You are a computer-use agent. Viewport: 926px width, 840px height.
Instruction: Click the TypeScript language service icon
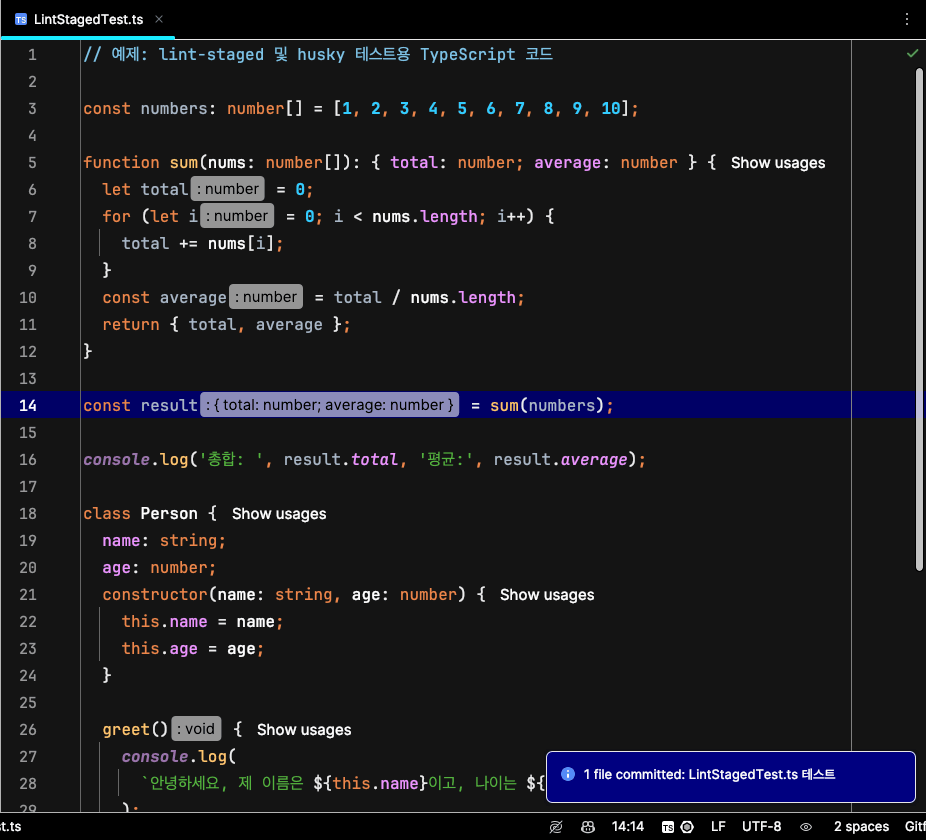(668, 827)
